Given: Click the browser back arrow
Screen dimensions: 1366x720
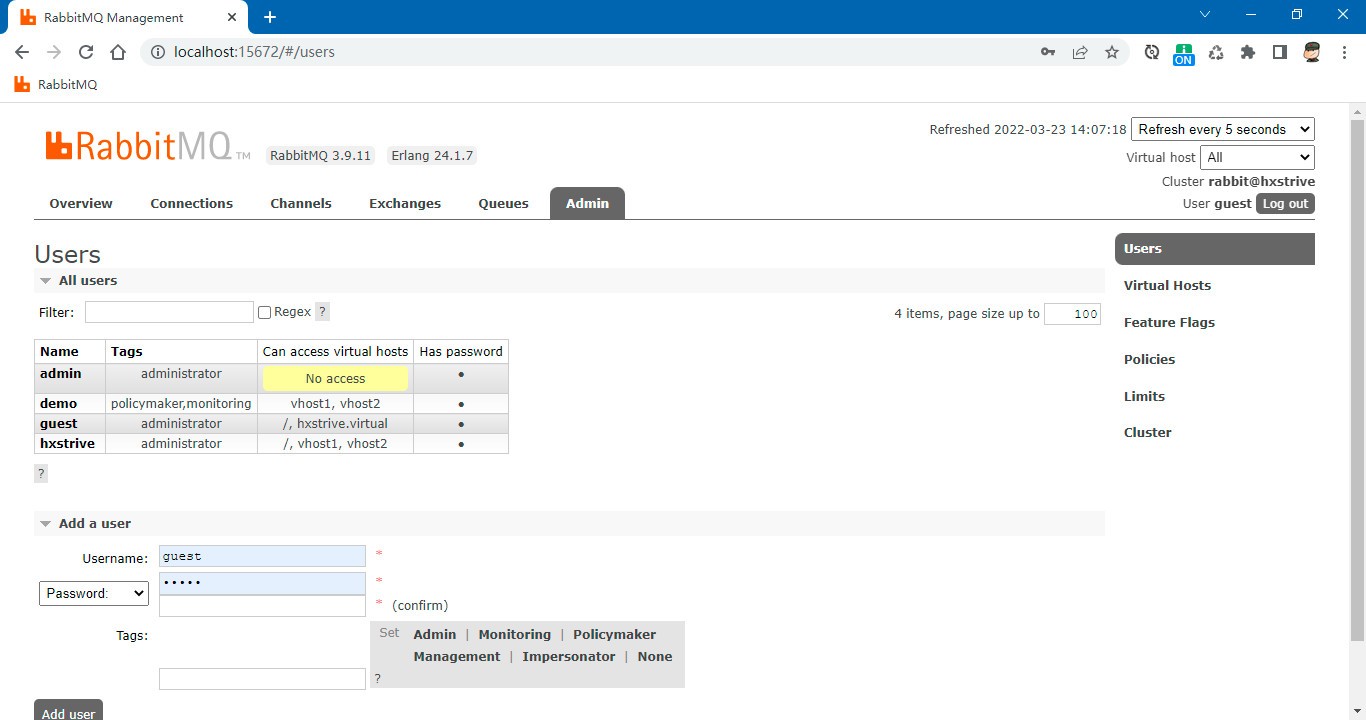Looking at the screenshot, I should pyautogui.click(x=22, y=52).
